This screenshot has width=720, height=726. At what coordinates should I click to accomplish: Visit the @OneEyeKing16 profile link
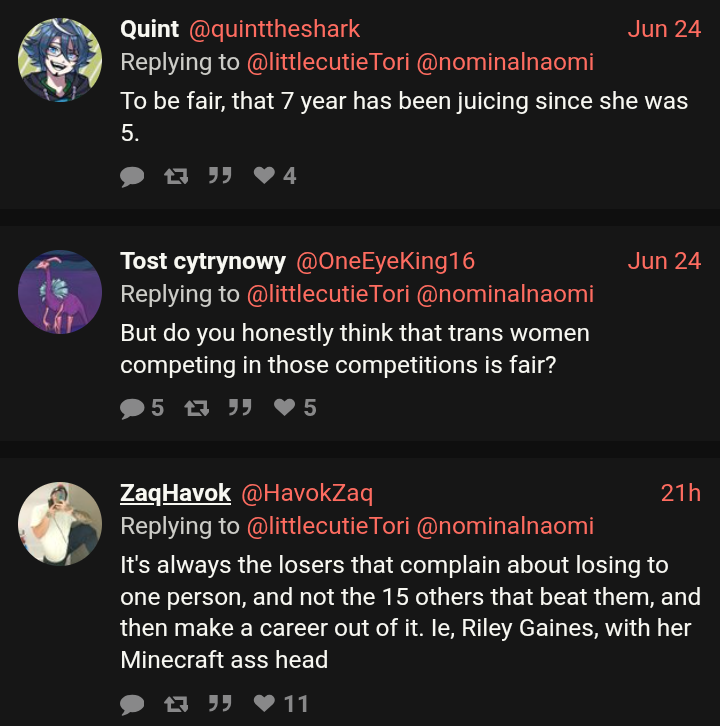384,261
